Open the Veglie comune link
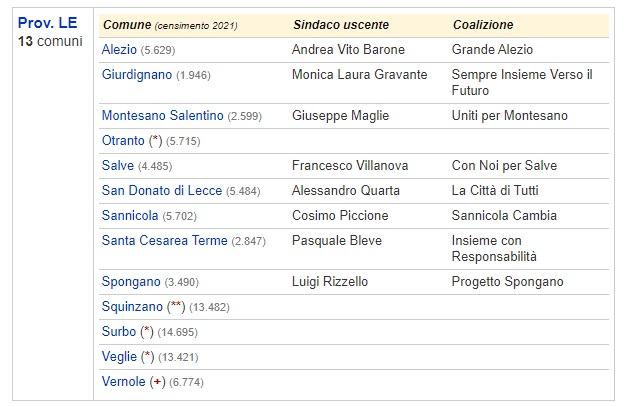The image size is (640, 407). (120, 356)
